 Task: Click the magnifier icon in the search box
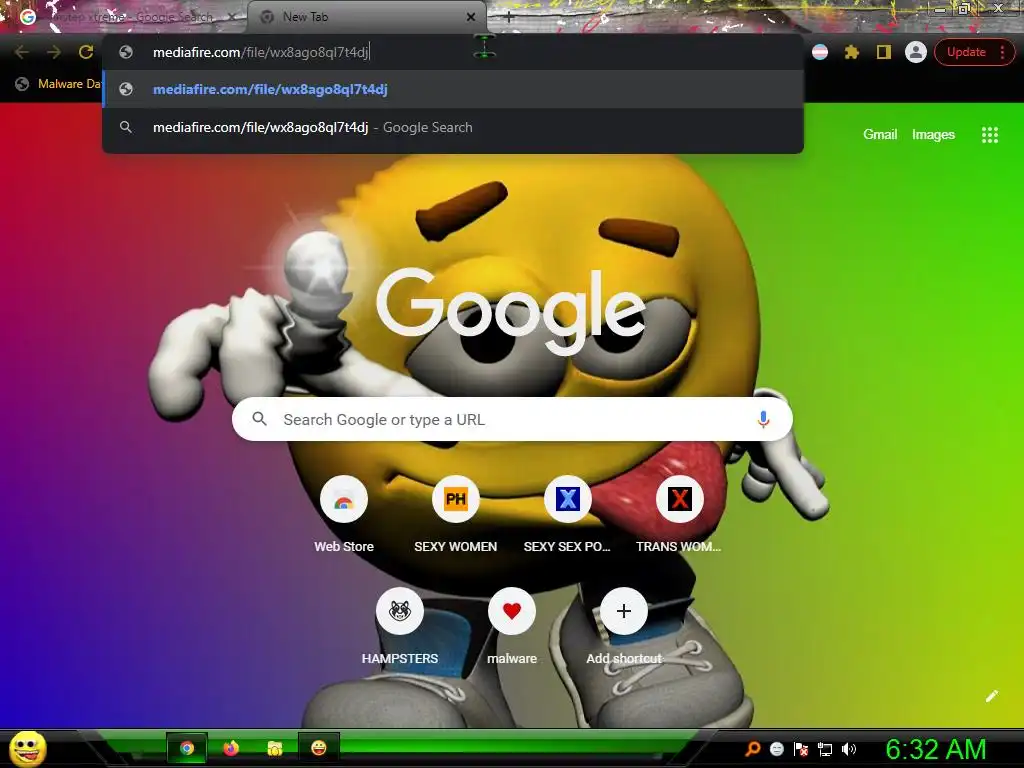pyautogui.click(x=259, y=419)
